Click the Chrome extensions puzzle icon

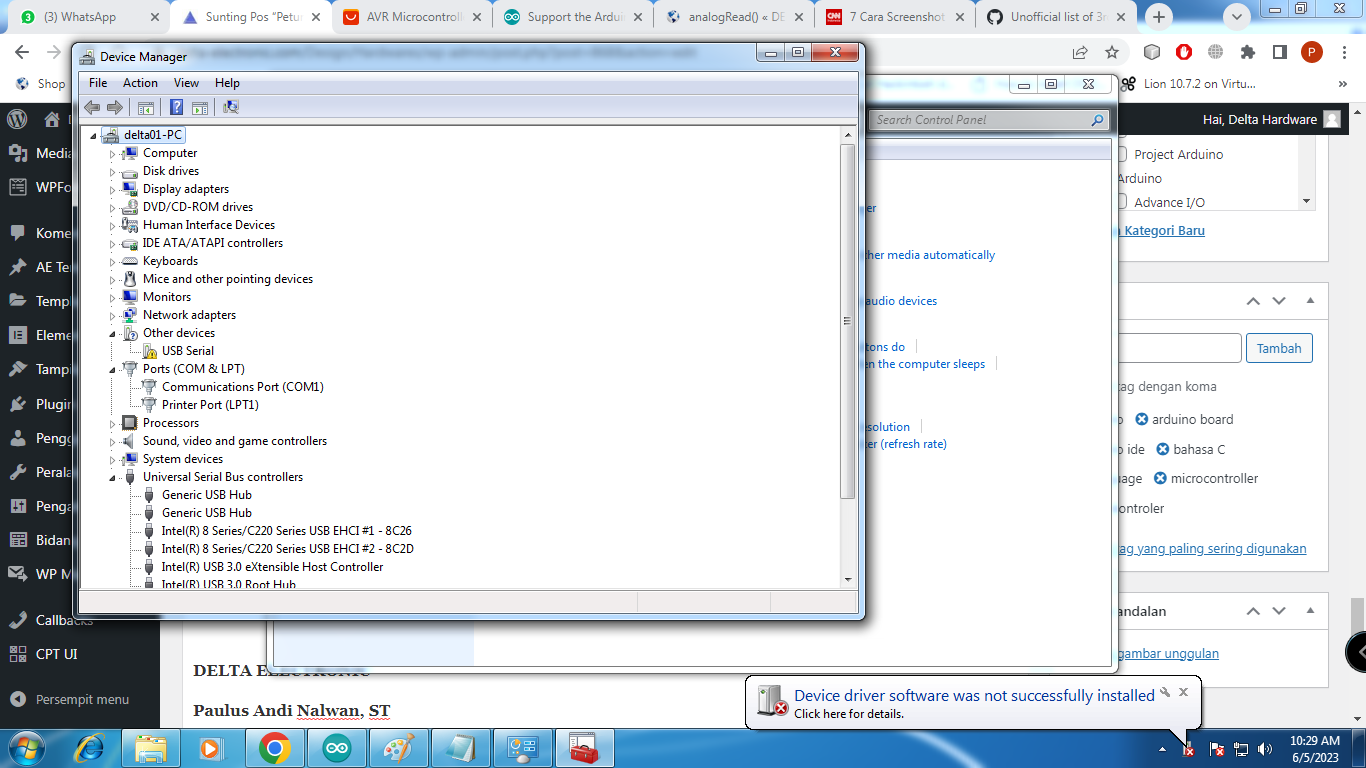[x=1247, y=52]
